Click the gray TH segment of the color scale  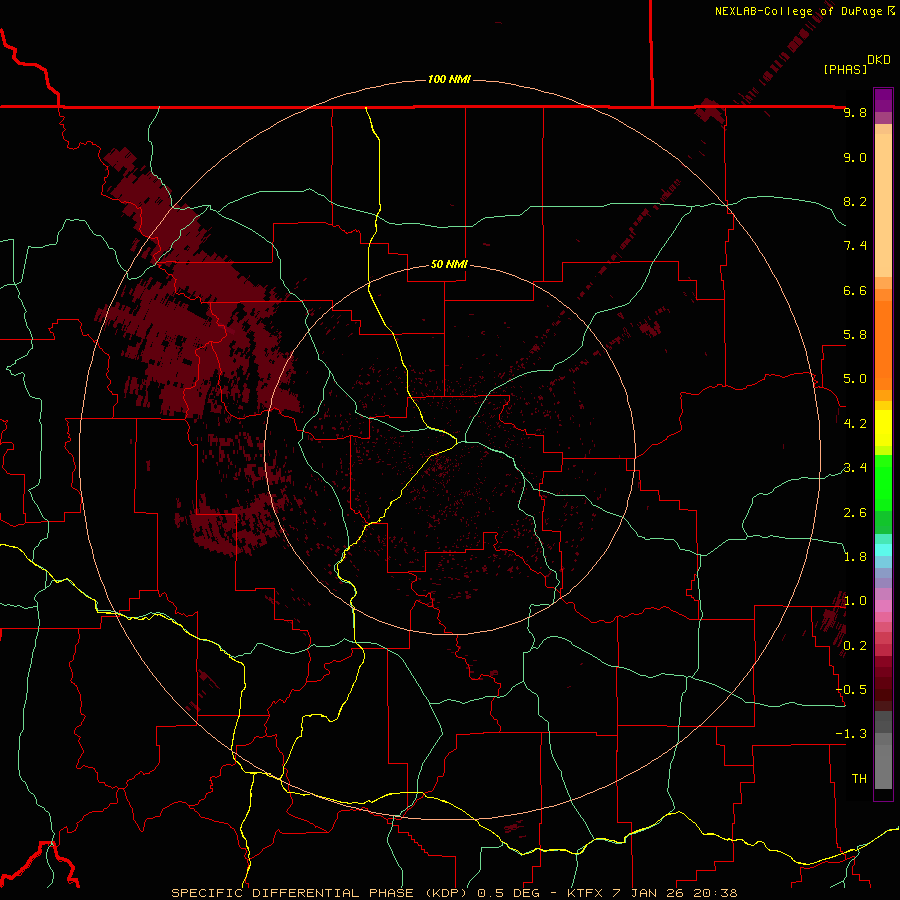[883, 766]
